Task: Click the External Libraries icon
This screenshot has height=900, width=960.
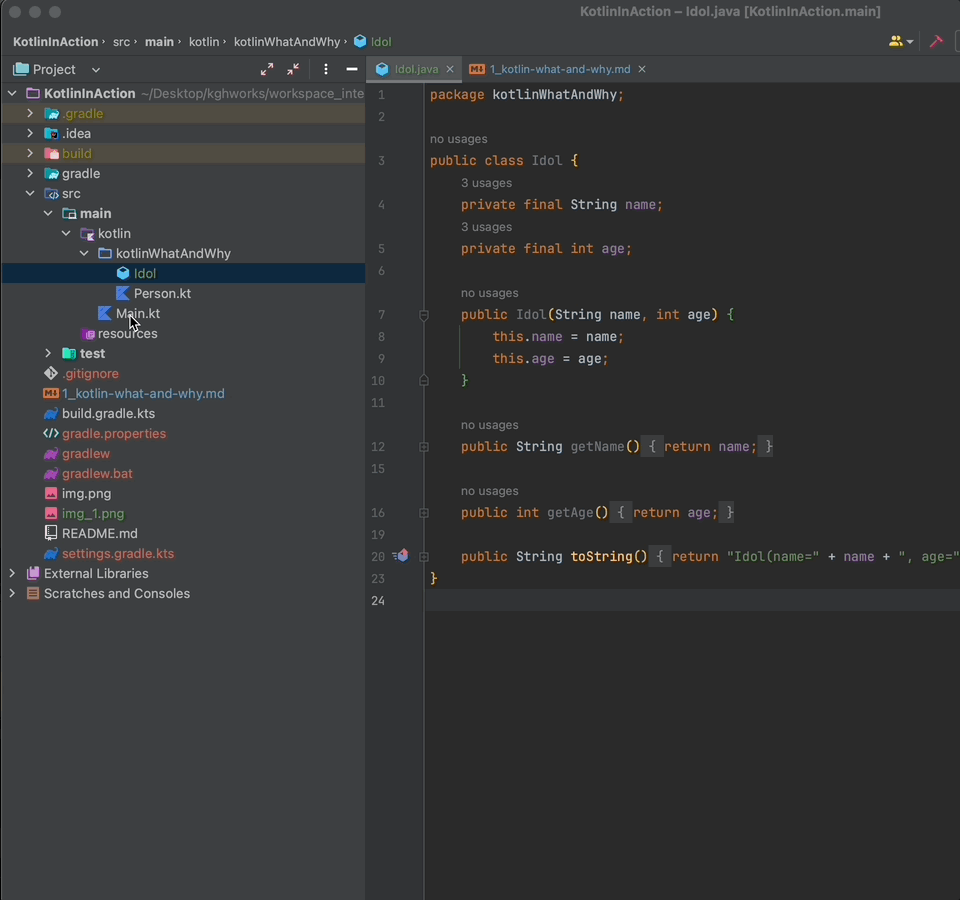Action: pyautogui.click(x=33, y=573)
